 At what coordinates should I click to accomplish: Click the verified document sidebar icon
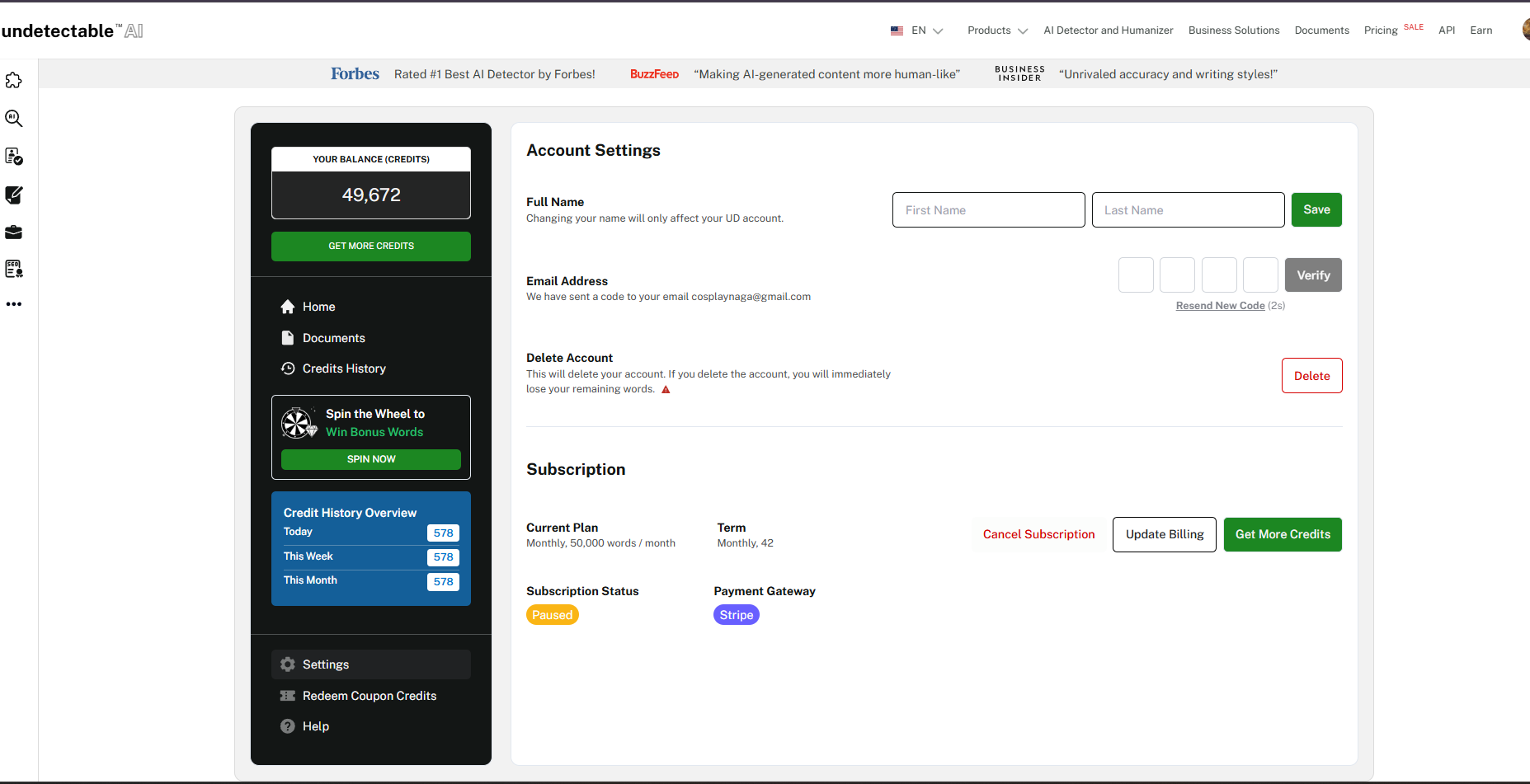[14, 157]
